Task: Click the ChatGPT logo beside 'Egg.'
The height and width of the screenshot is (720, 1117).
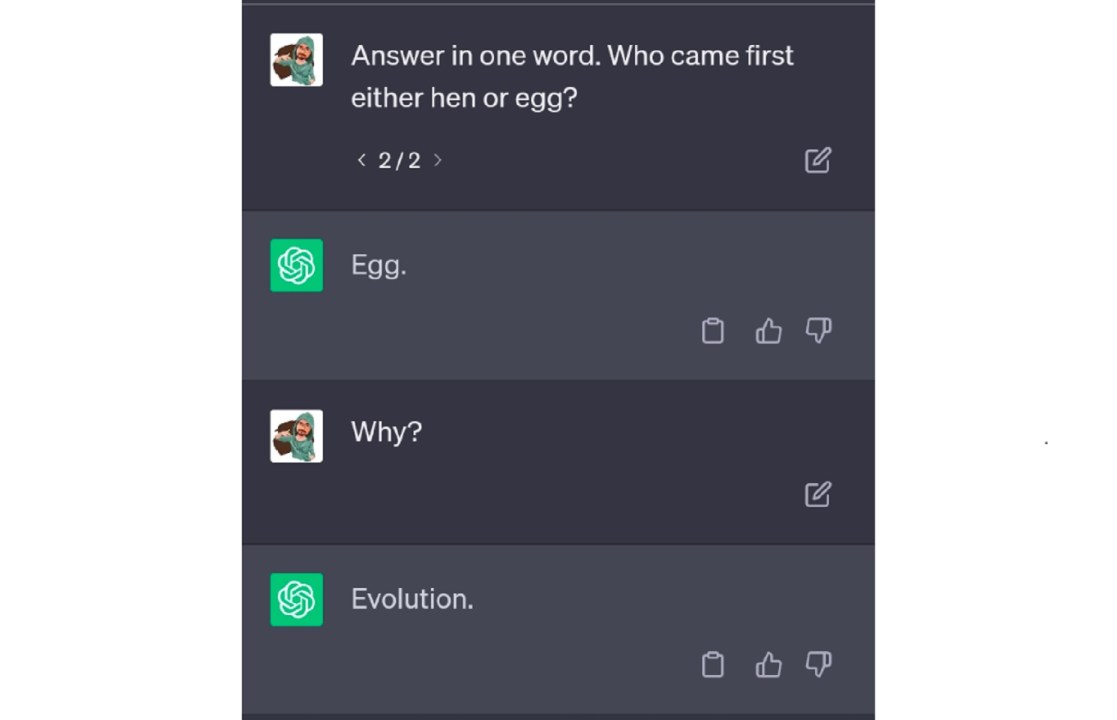Action: click(296, 265)
